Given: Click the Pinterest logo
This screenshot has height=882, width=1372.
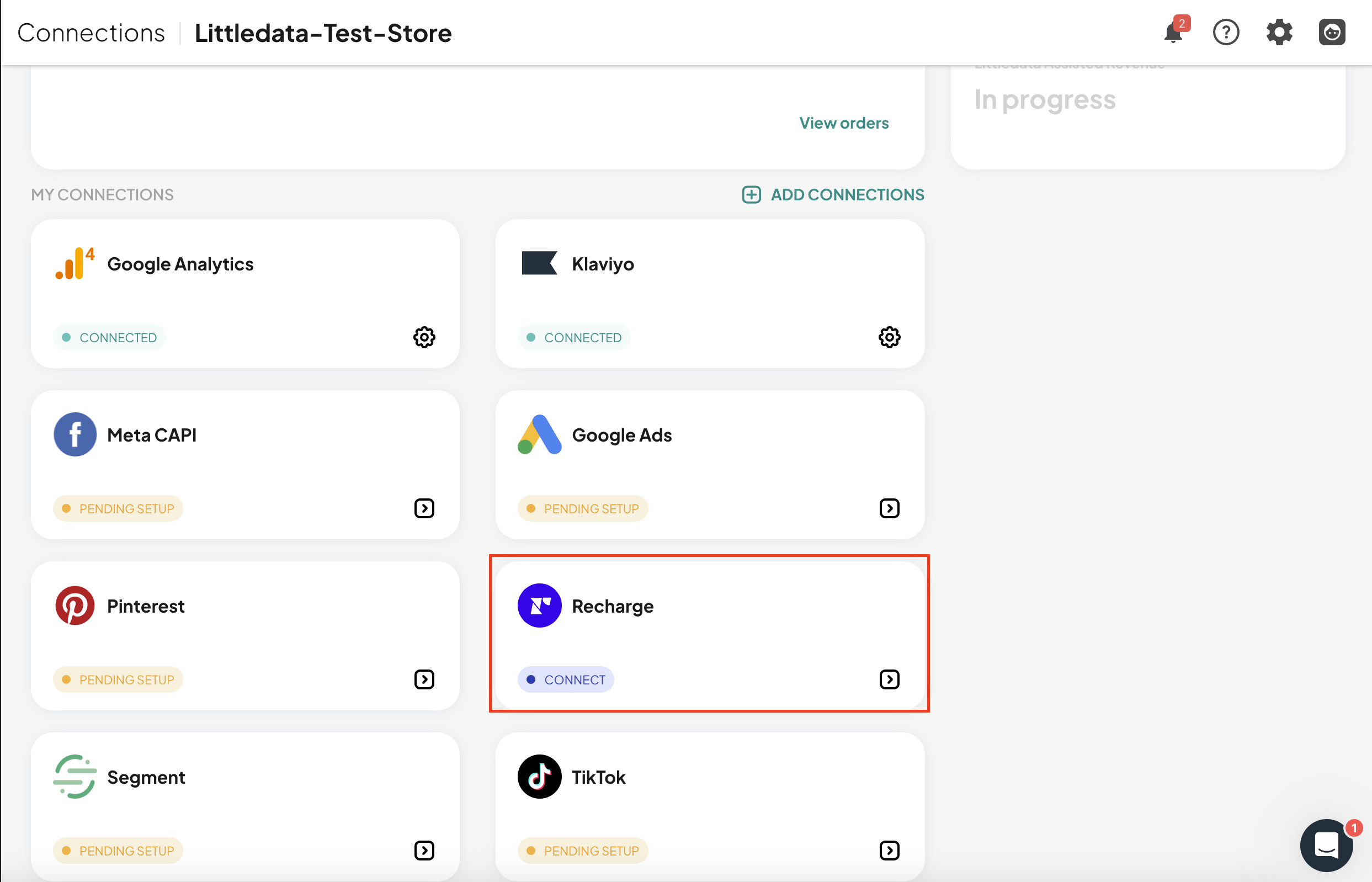Looking at the screenshot, I should pos(75,606).
